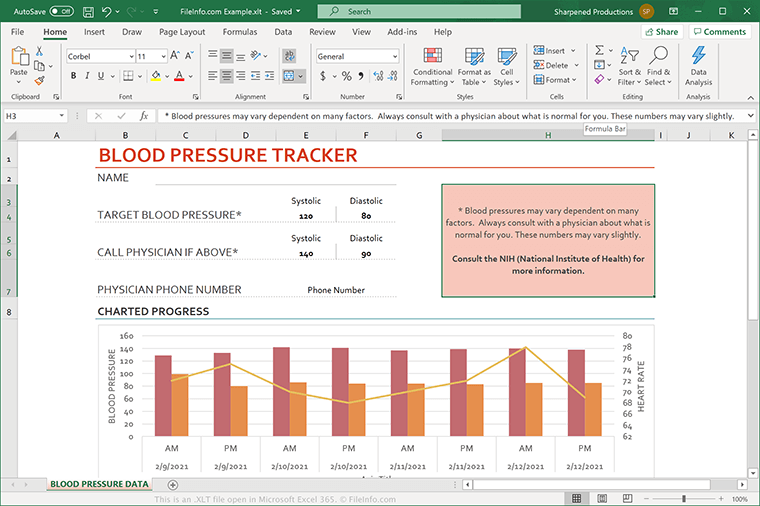Open Data Analysis lightning icon
This screenshot has height=506, width=760.
click(x=698, y=55)
